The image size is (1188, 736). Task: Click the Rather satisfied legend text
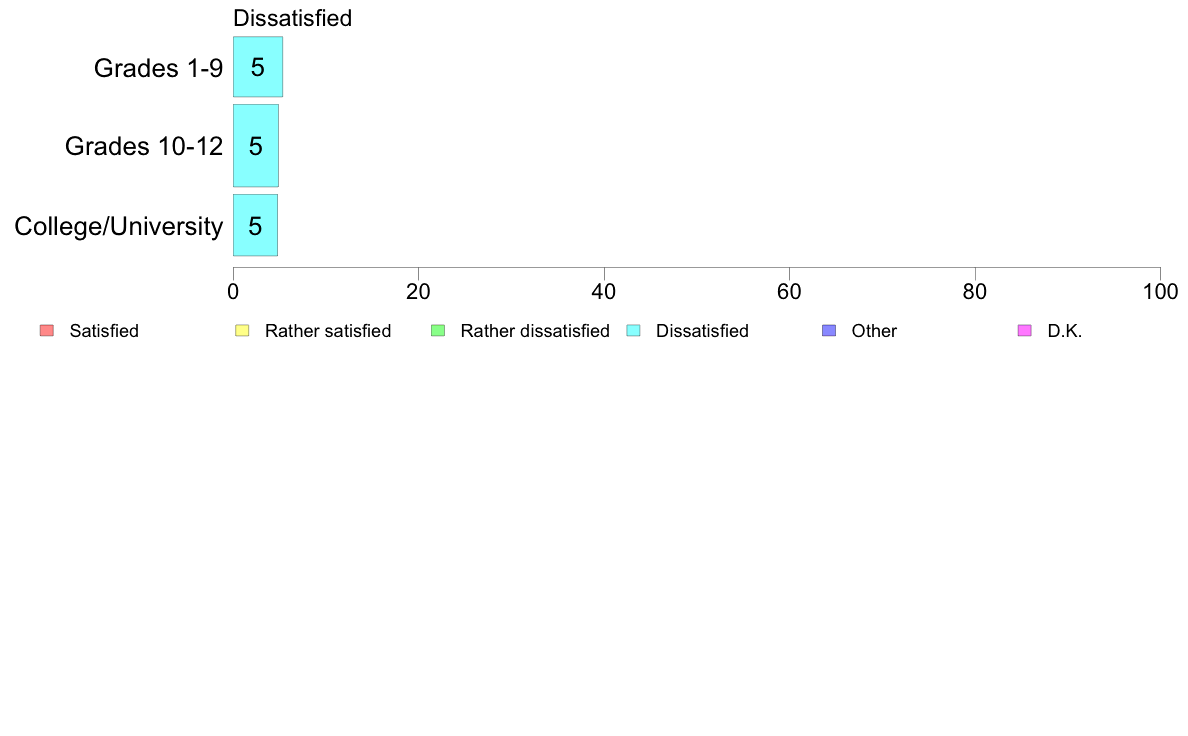(x=328, y=331)
